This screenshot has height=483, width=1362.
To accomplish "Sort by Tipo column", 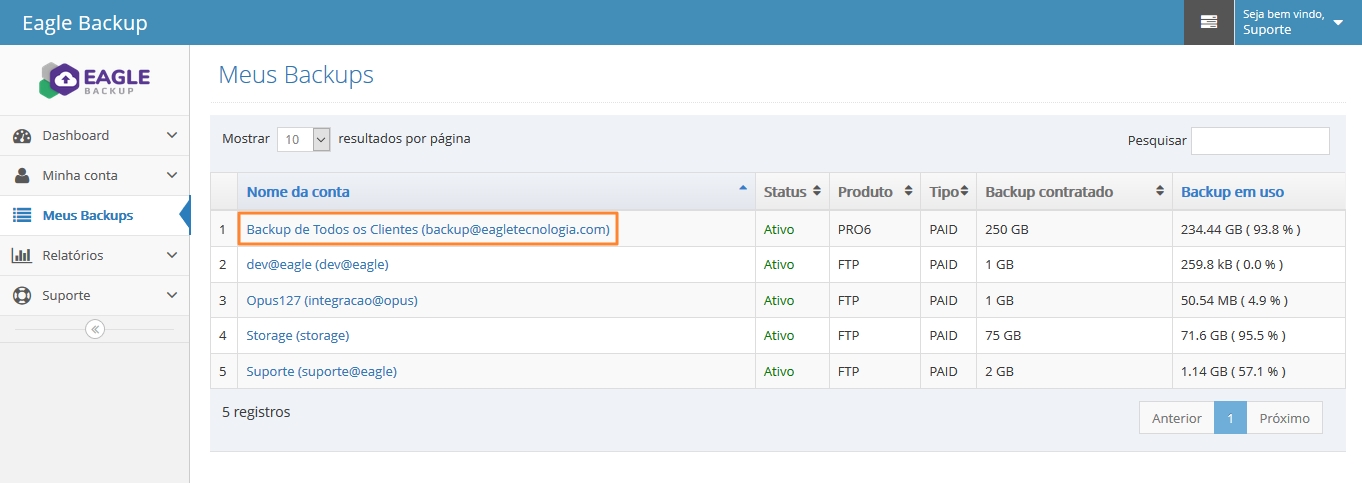I will (x=949, y=192).
